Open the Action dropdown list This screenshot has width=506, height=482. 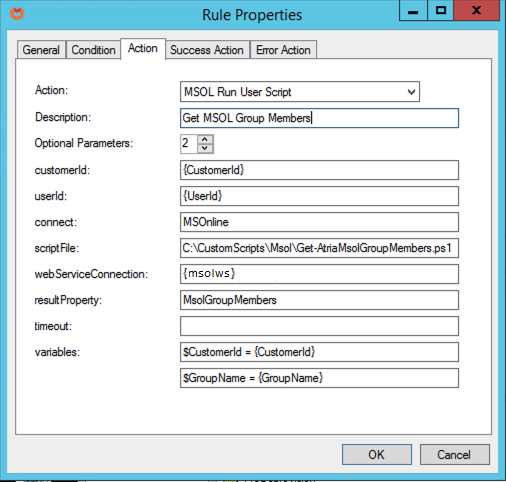pyautogui.click(x=411, y=92)
